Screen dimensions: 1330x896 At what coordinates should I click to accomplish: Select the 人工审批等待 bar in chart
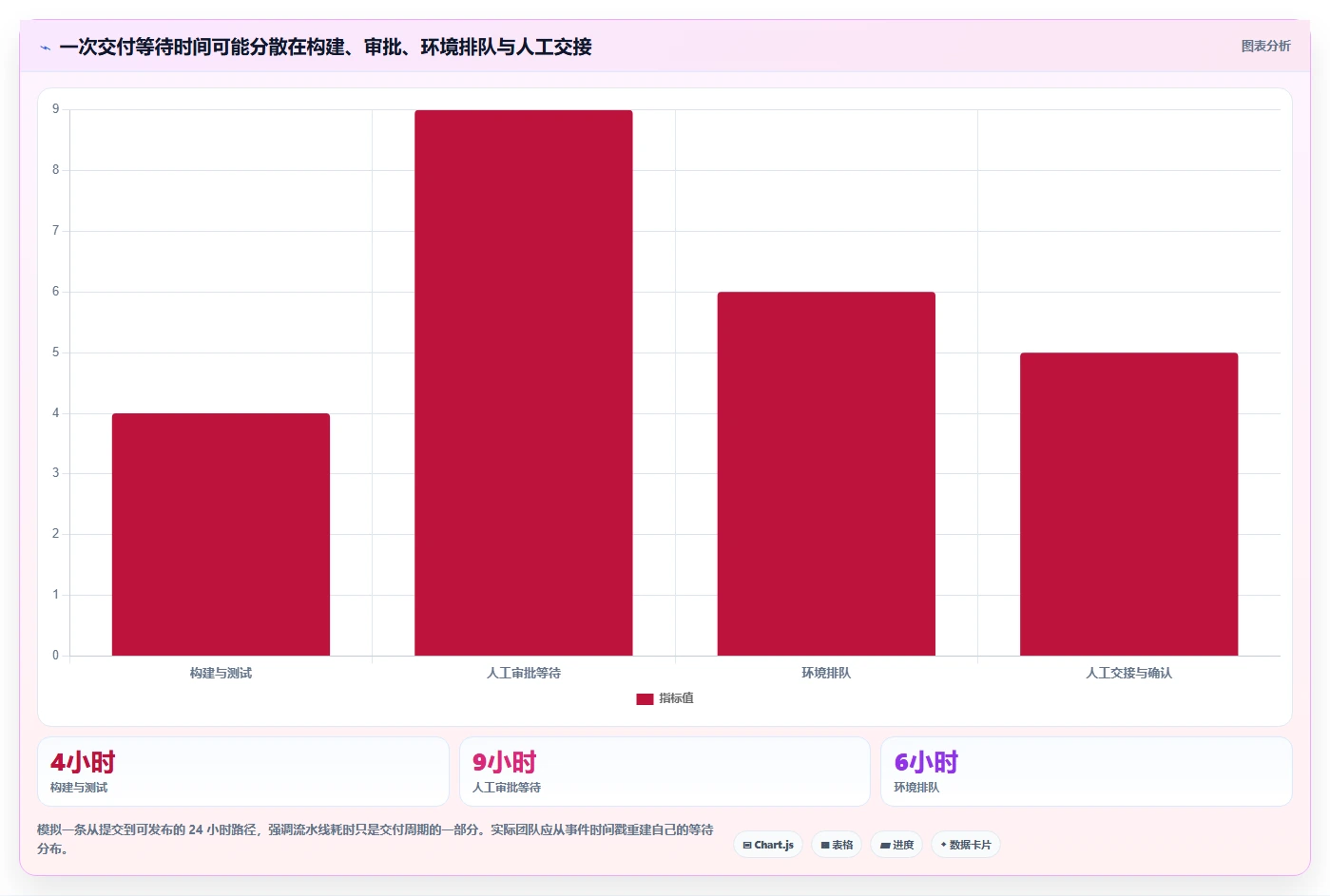pos(524,383)
